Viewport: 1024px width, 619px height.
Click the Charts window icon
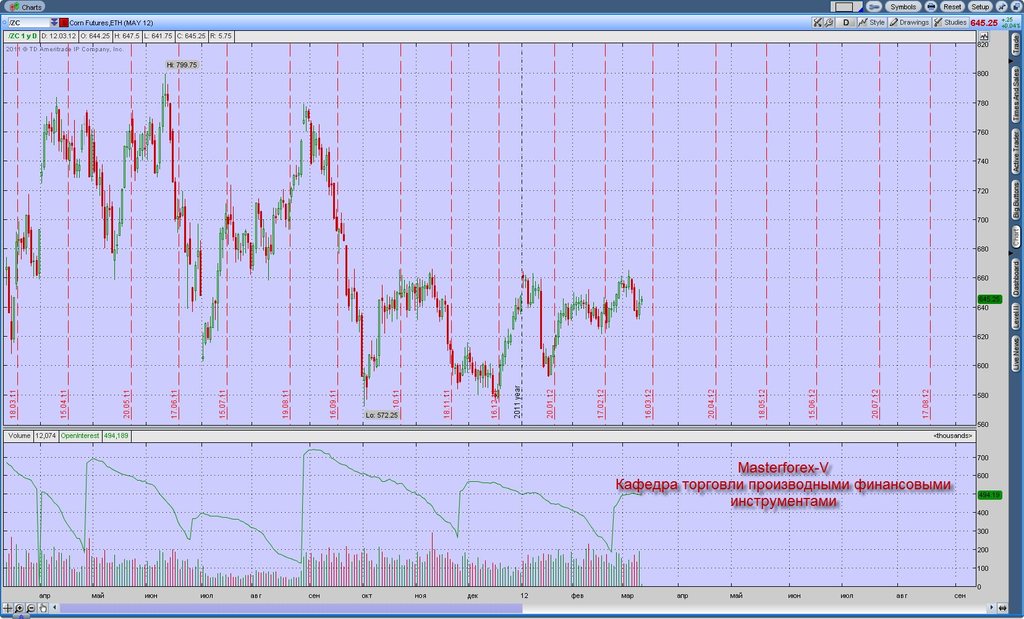14,7
